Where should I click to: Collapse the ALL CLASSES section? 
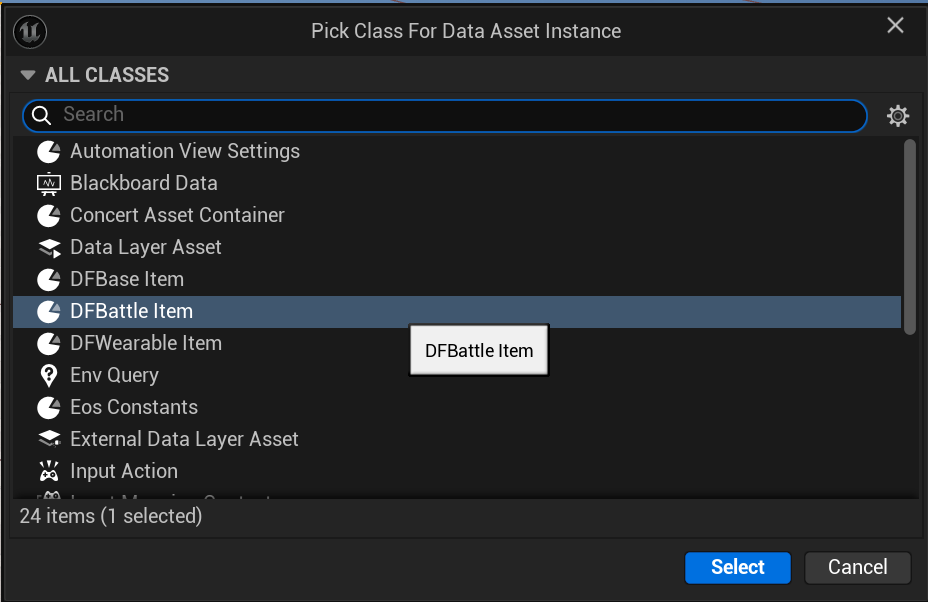(28, 75)
